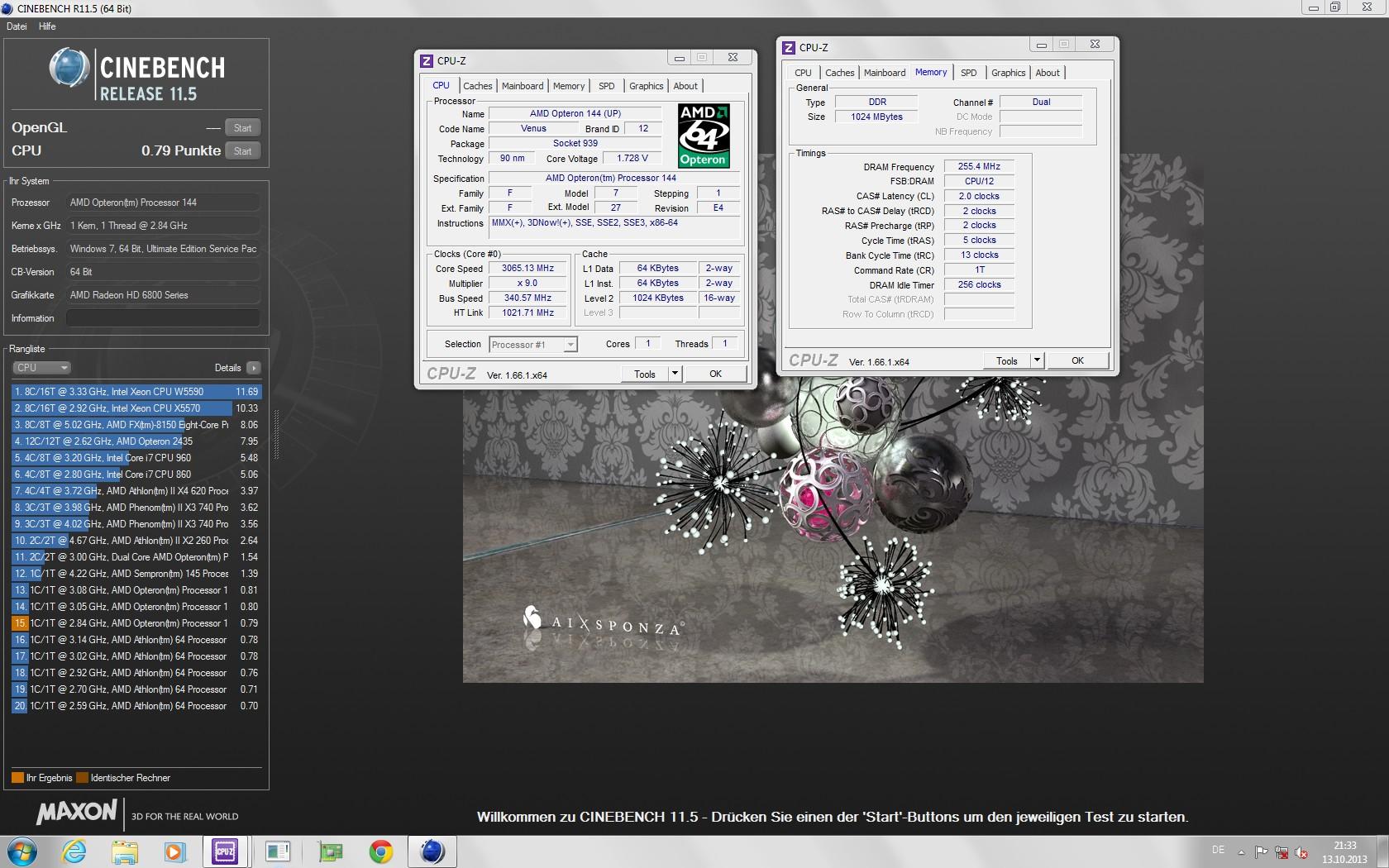Open Tools dropdown arrow in right CPU-Z window
Viewport: 1389px width, 868px height.
(x=1037, y=361)
